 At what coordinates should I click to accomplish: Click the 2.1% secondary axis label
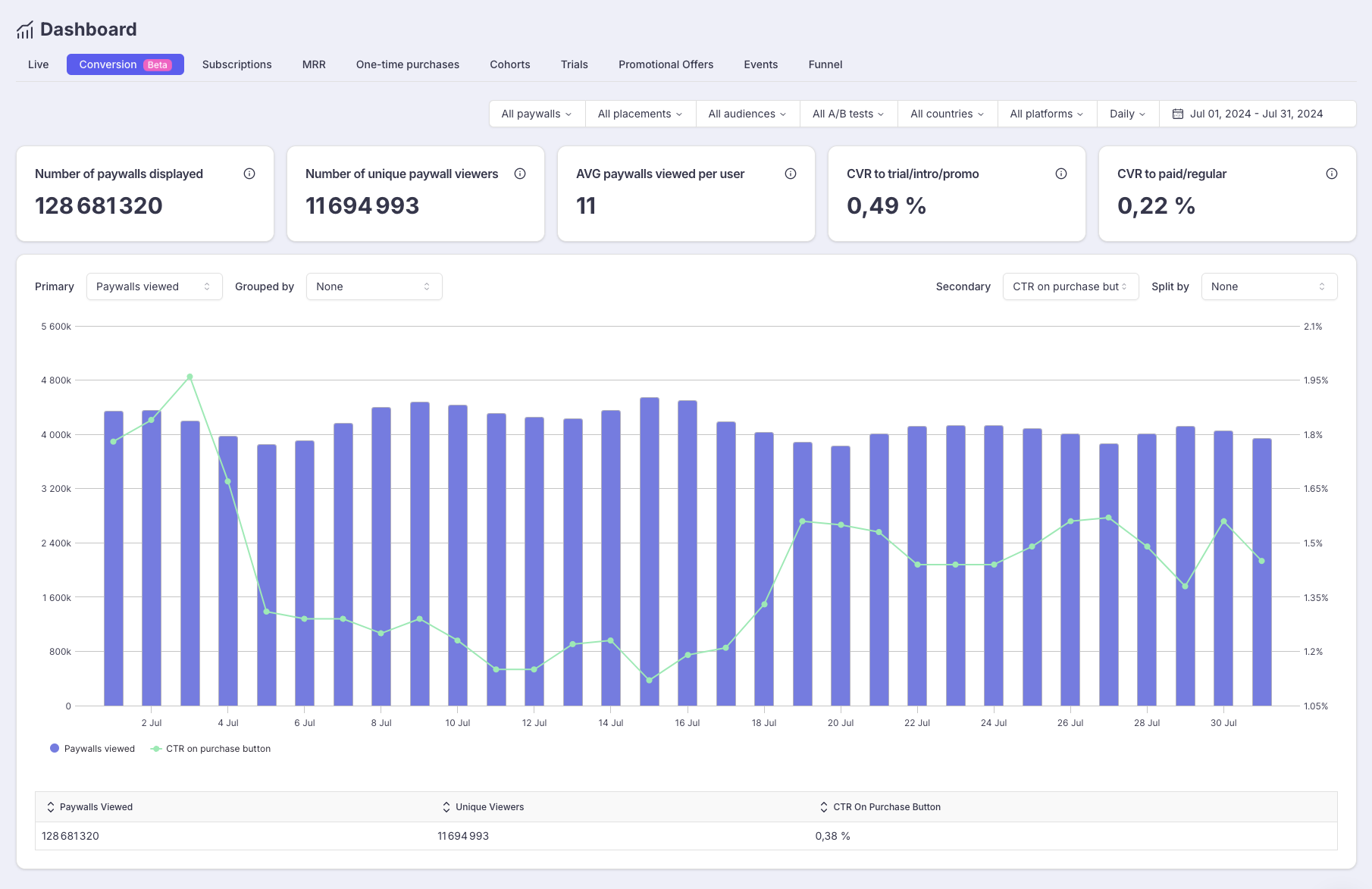pos(1313,327)
